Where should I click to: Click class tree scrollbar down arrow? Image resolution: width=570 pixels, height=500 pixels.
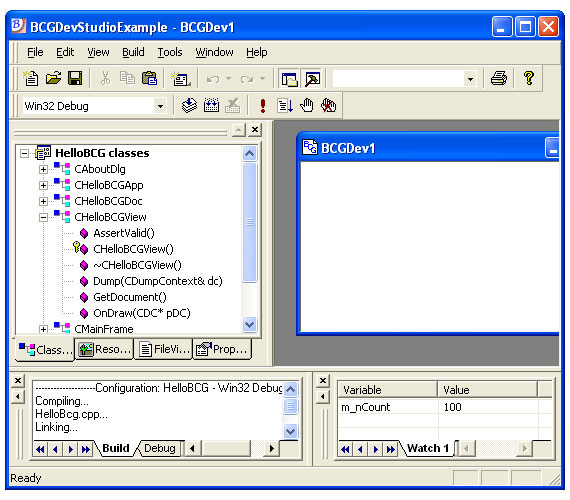249,324
